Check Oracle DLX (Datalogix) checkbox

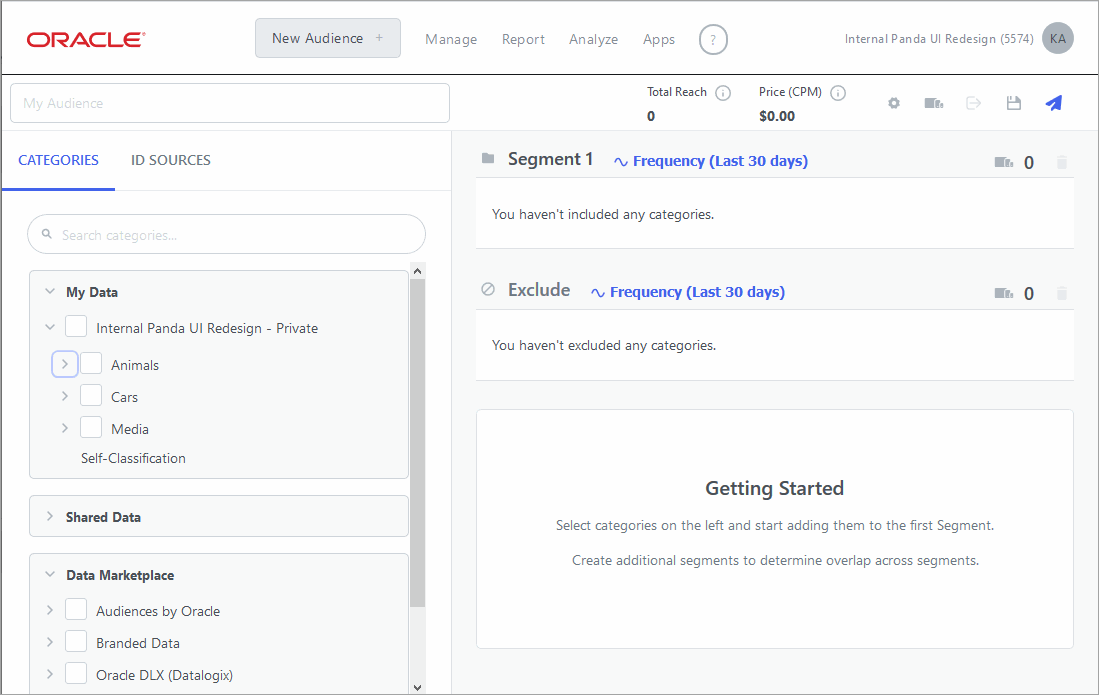pos(76,673)
